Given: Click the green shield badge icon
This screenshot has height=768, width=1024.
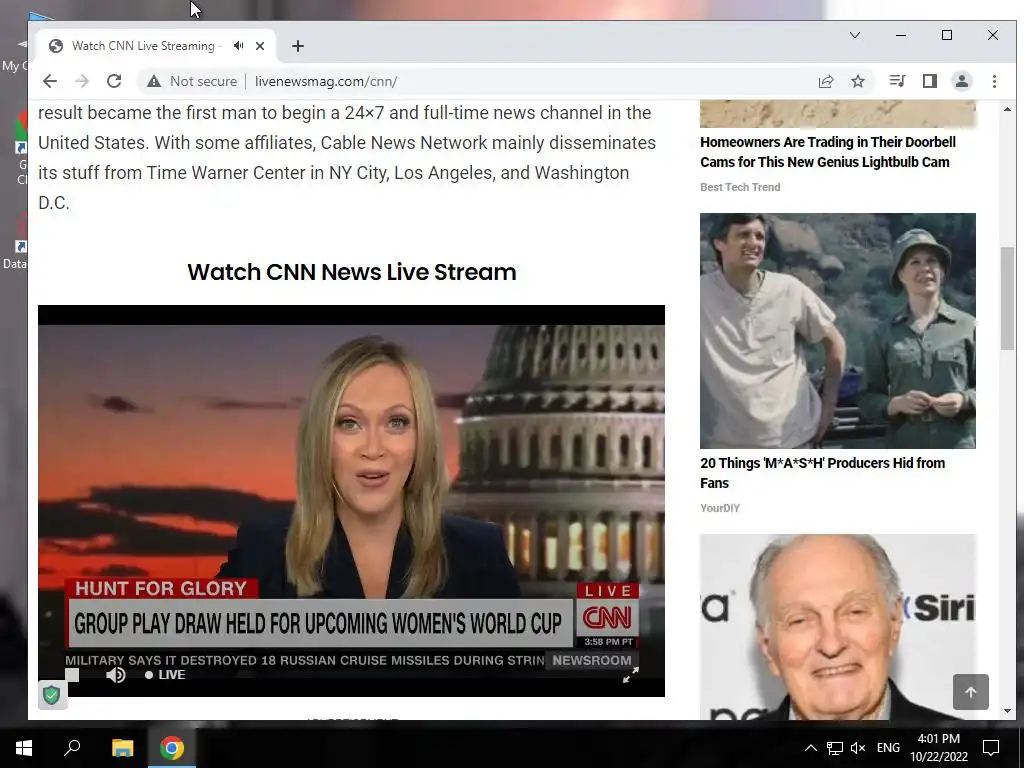Looking at the screenshot, I should click(x=52, y=695).
